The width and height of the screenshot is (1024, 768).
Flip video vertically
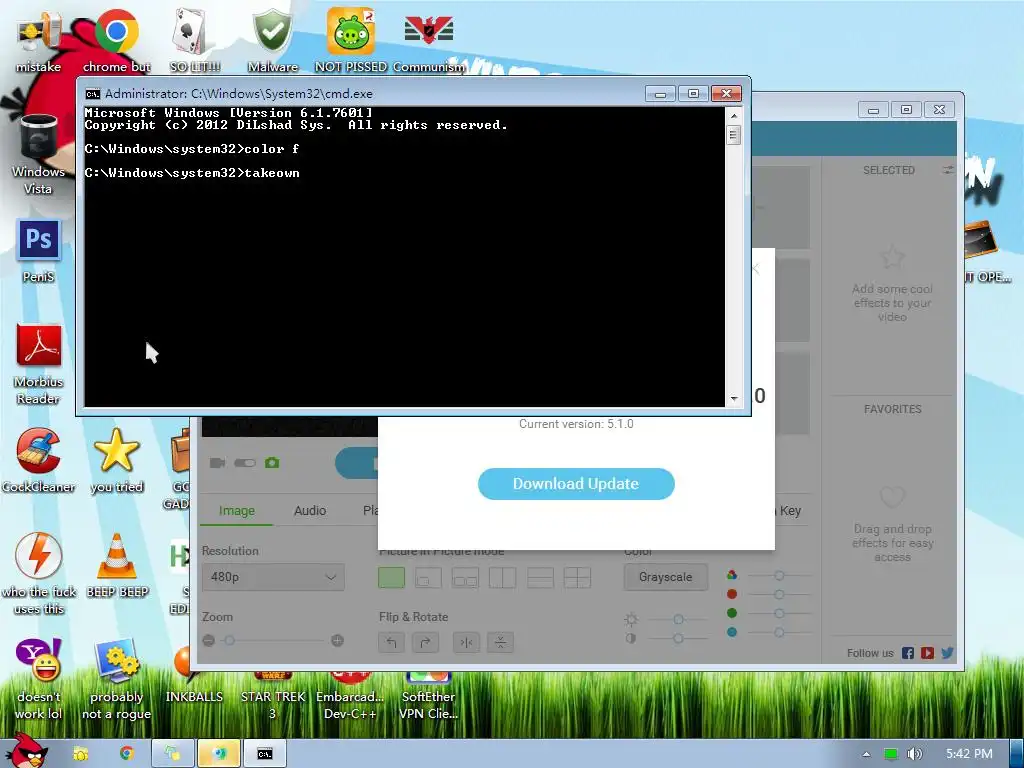point(500,642)
